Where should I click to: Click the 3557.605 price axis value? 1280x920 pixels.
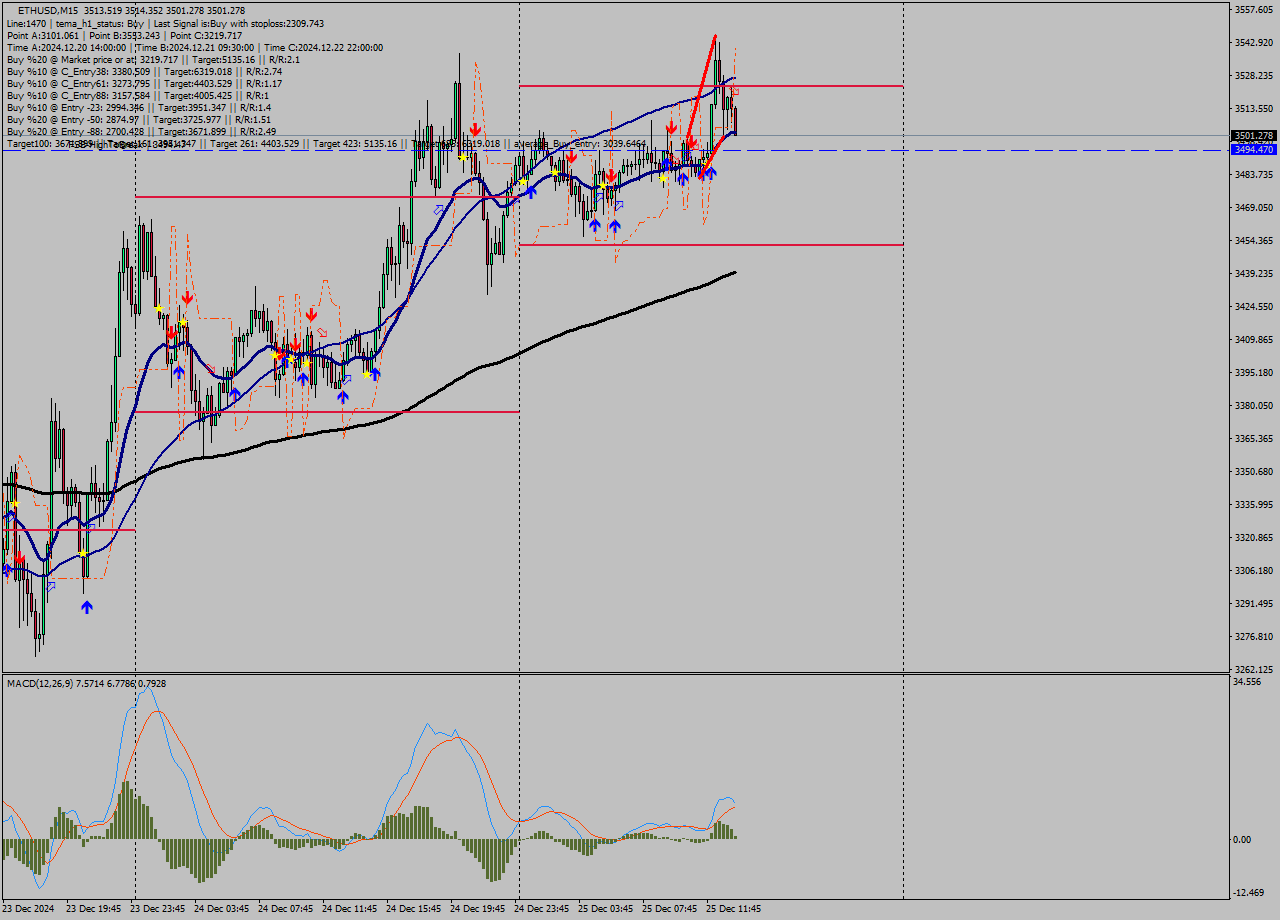pyautogui.click(x=1254, y=9)
